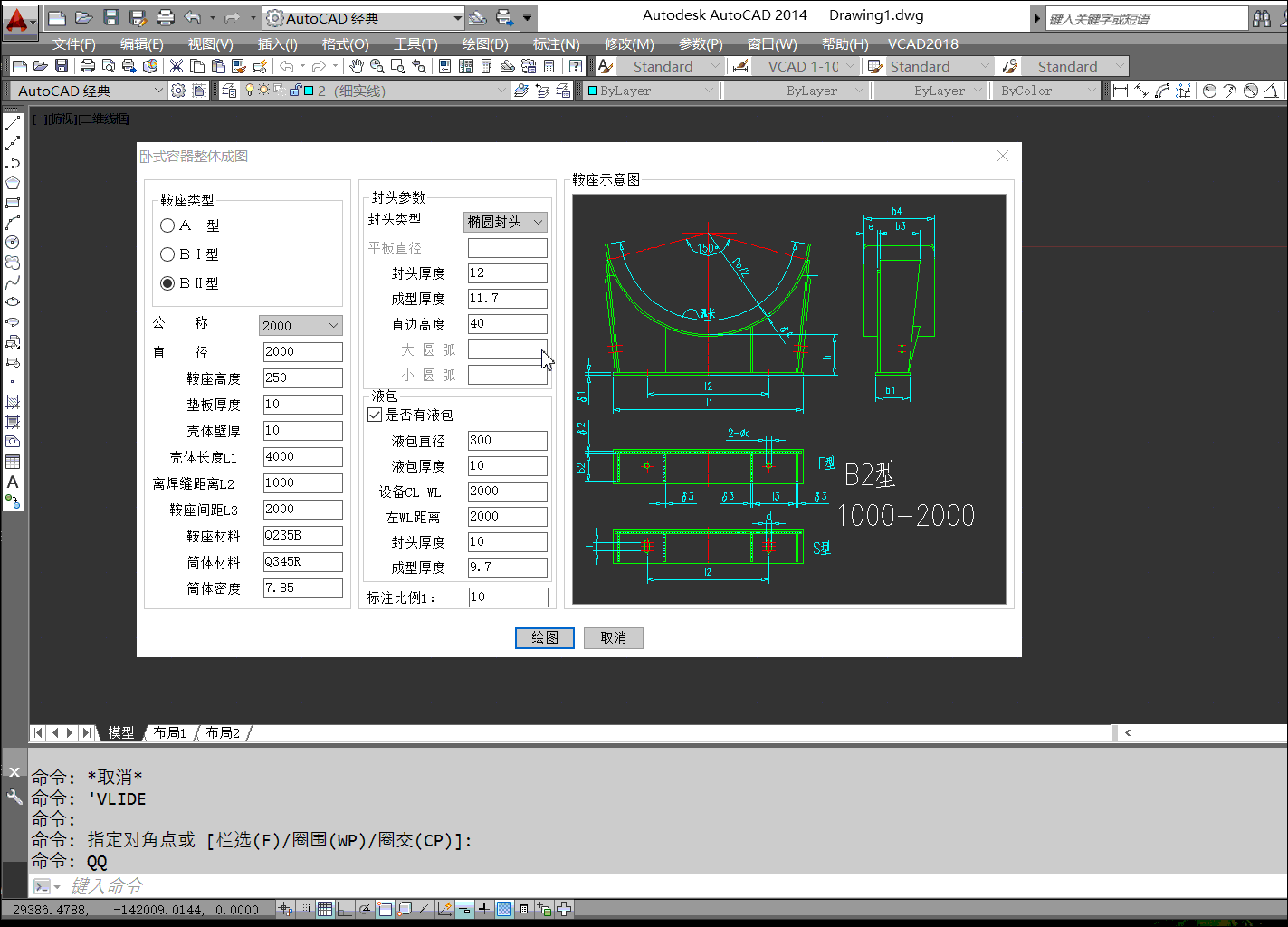Switch to the 布局1 tab

point(169,732)
